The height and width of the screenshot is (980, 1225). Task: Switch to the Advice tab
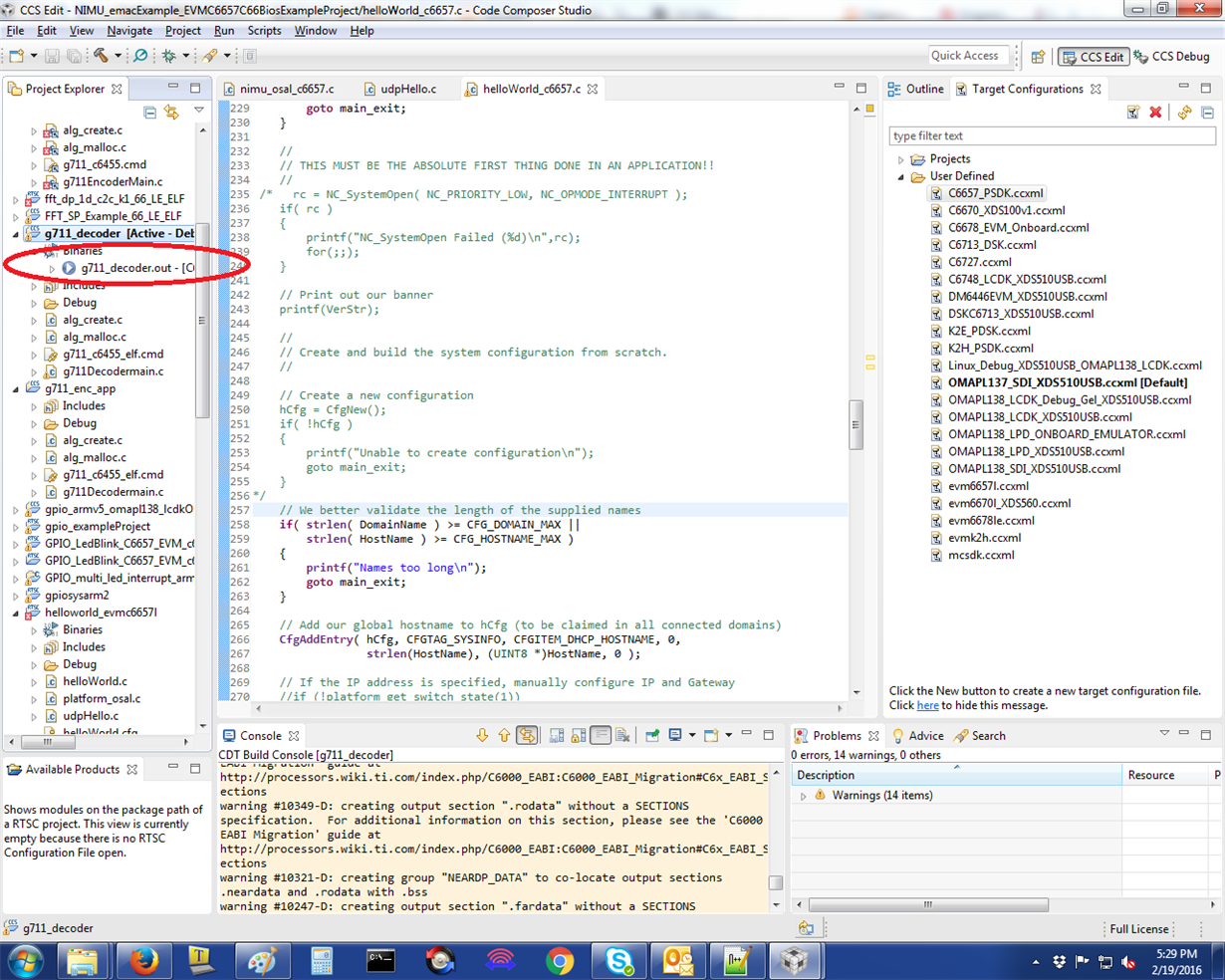(x=917, y=736)
